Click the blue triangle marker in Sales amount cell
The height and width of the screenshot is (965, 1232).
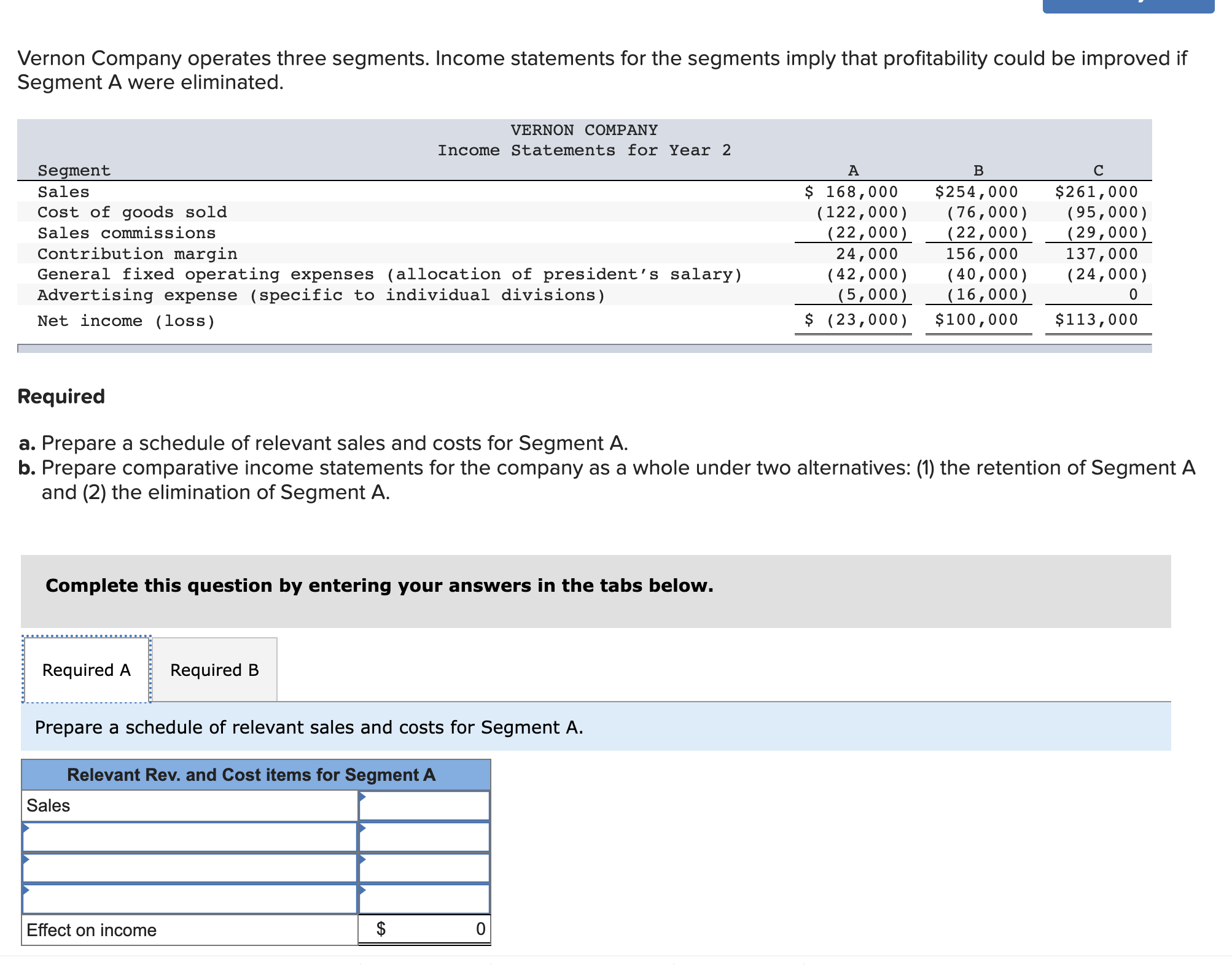tap(362, 797)
